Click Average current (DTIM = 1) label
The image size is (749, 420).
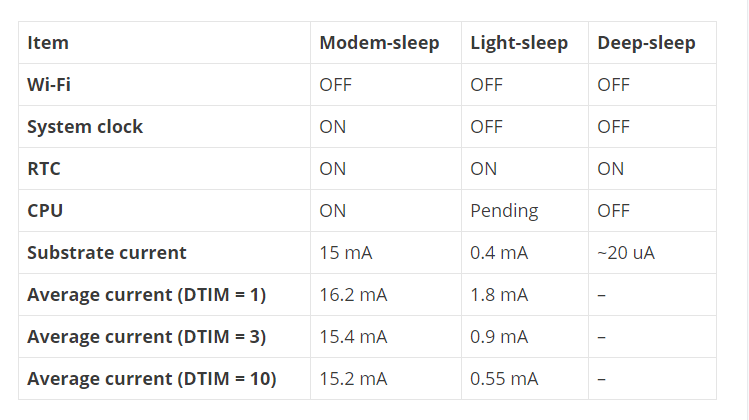coord(147,295)
